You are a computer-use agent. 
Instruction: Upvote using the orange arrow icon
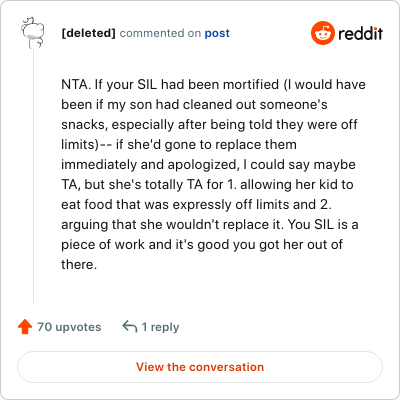tap(25, 327)
